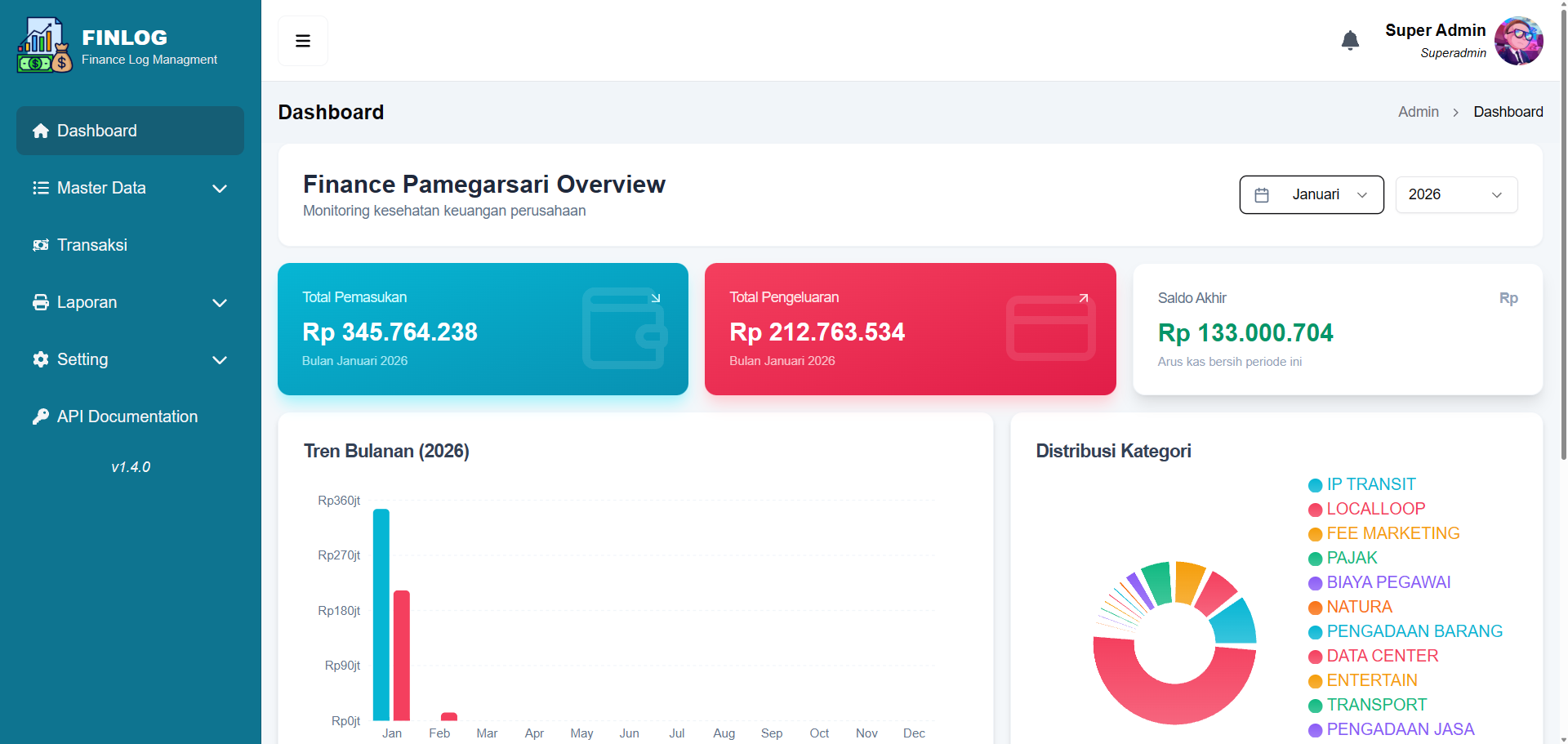Open the Super Admin profile avatar

1519,40
